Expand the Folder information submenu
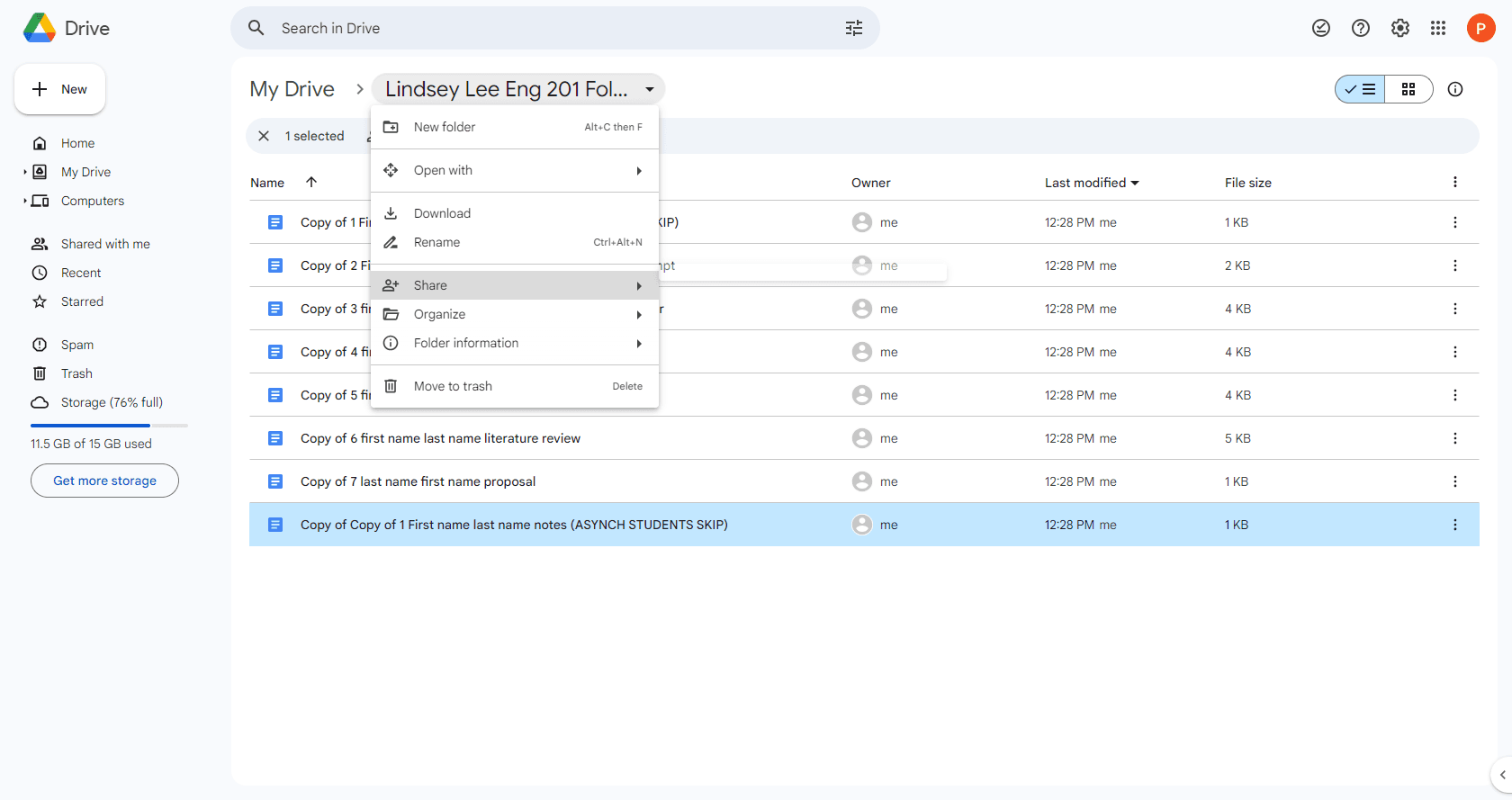Screen dimensions: 1512x800 (x=515, y=343)
